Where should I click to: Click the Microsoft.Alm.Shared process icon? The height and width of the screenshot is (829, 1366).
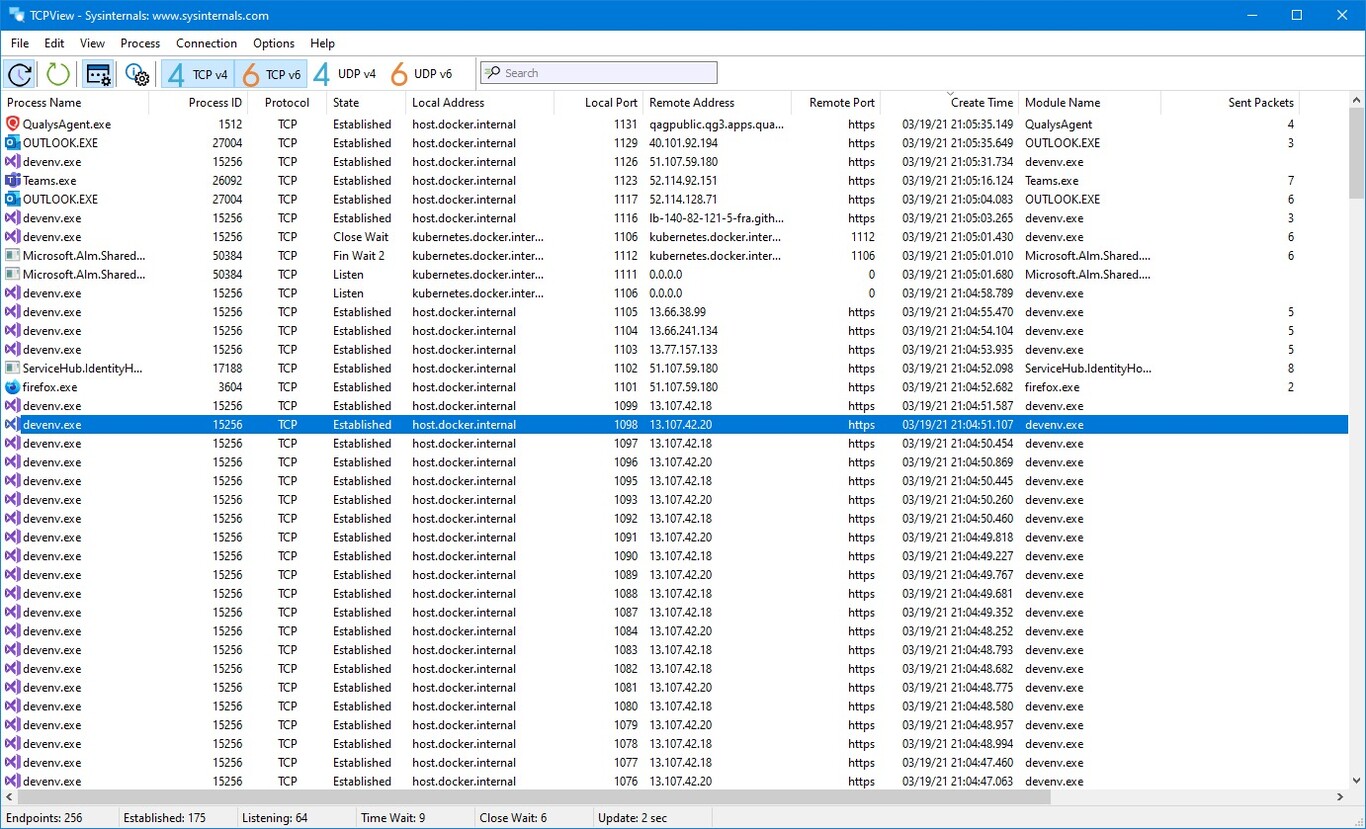(x=12, y=255)
